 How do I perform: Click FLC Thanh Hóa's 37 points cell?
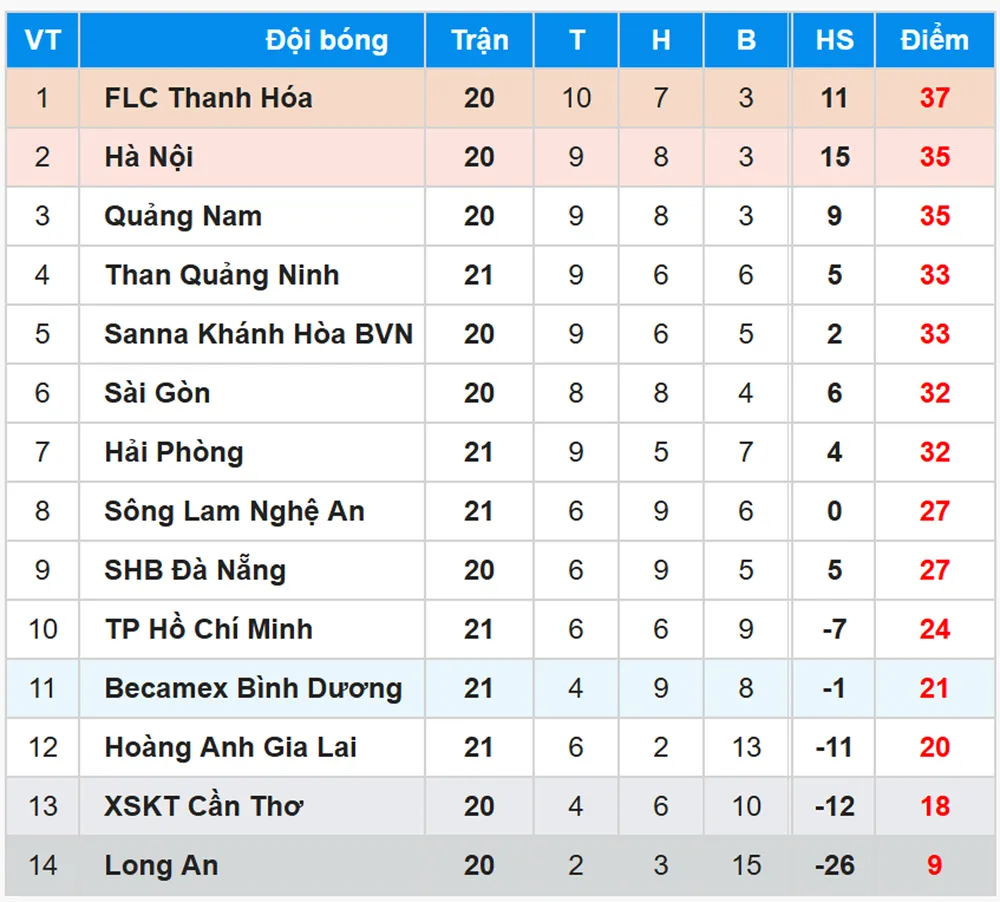point(934,98)
